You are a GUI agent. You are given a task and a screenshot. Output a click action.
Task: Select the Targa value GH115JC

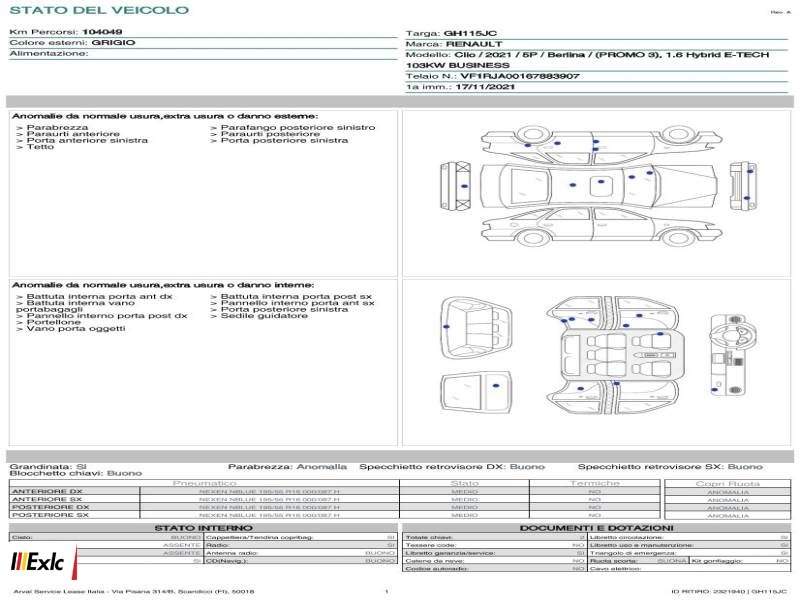pyautogui.click(x=470, y=33)
